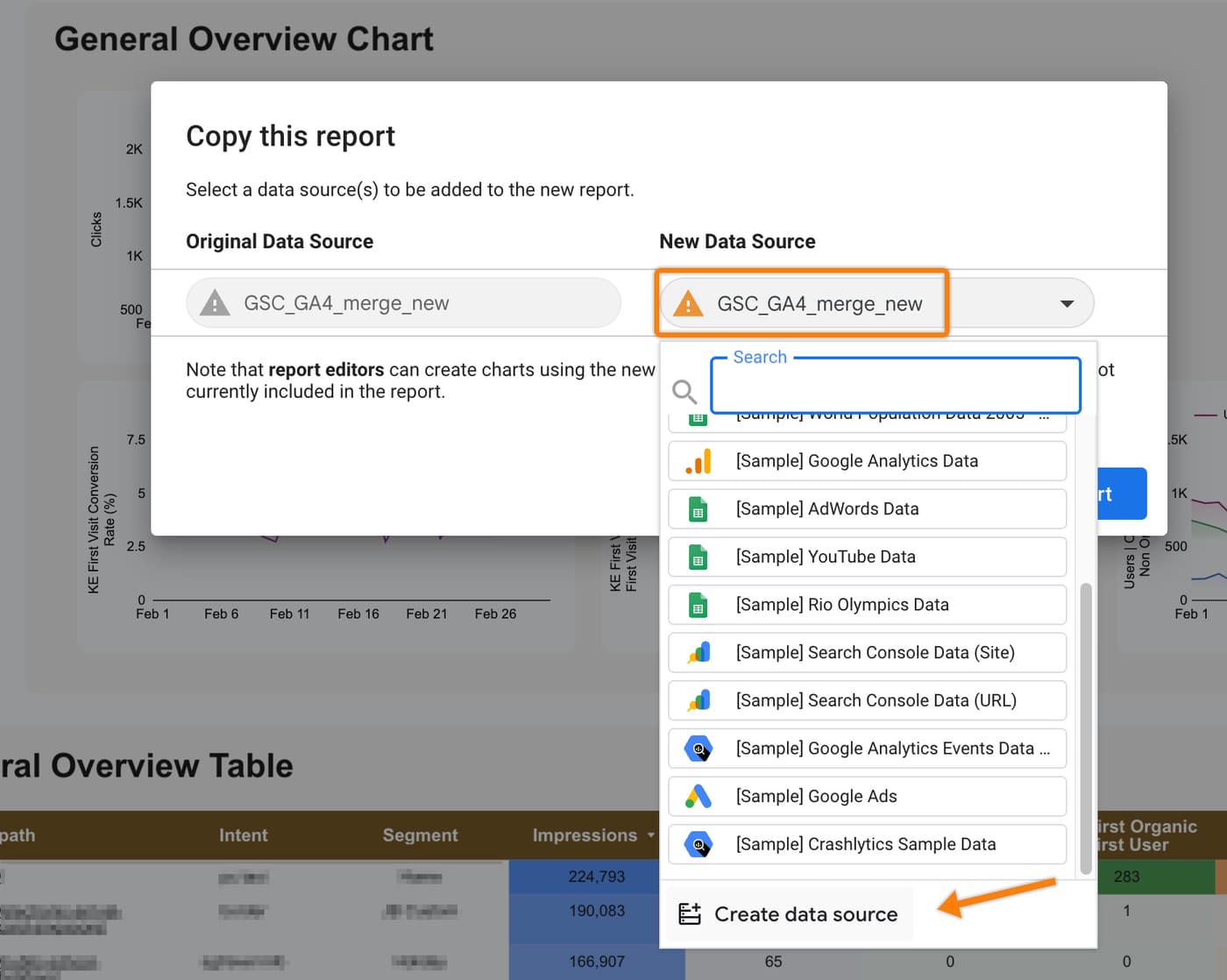This screenshot has height=980, width=1227.
Task: Click the Create data source plus icon
Action: 690,914
